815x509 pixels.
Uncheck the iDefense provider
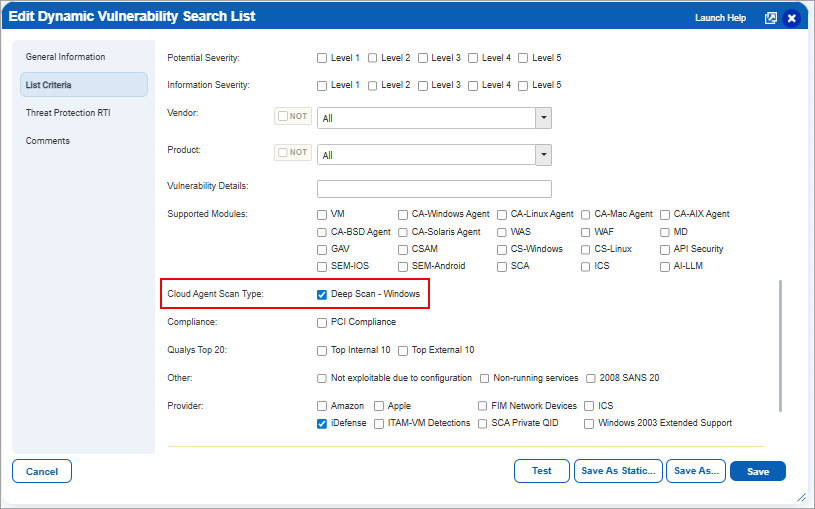(322, 424)
